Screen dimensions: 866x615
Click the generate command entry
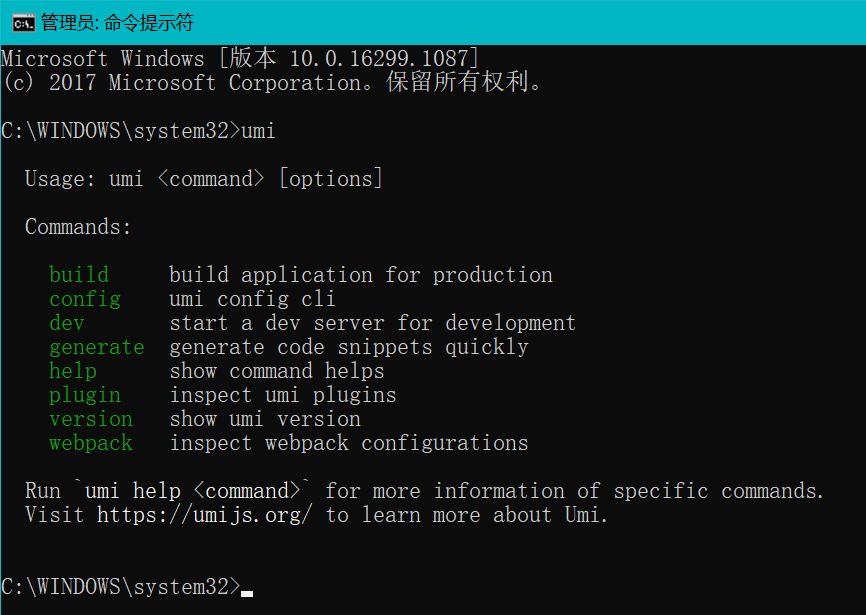(x=96, y=346)
